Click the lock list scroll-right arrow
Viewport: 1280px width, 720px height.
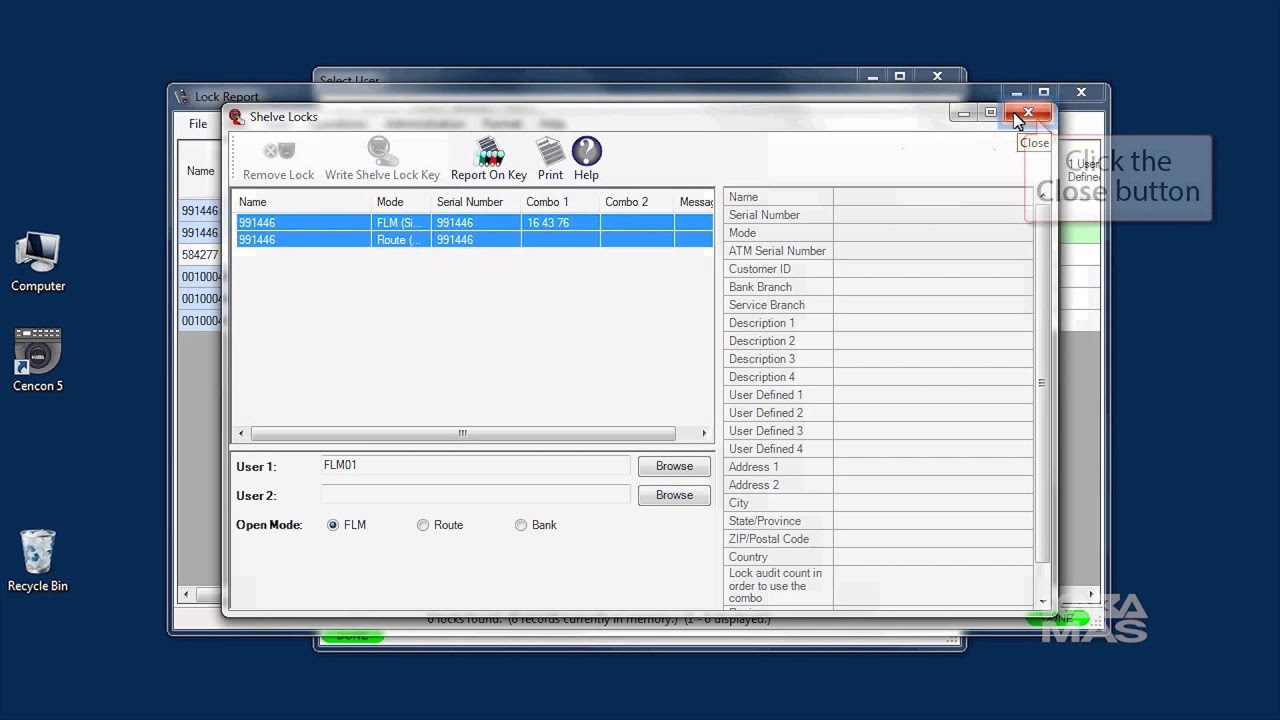[x=704, y=433]
